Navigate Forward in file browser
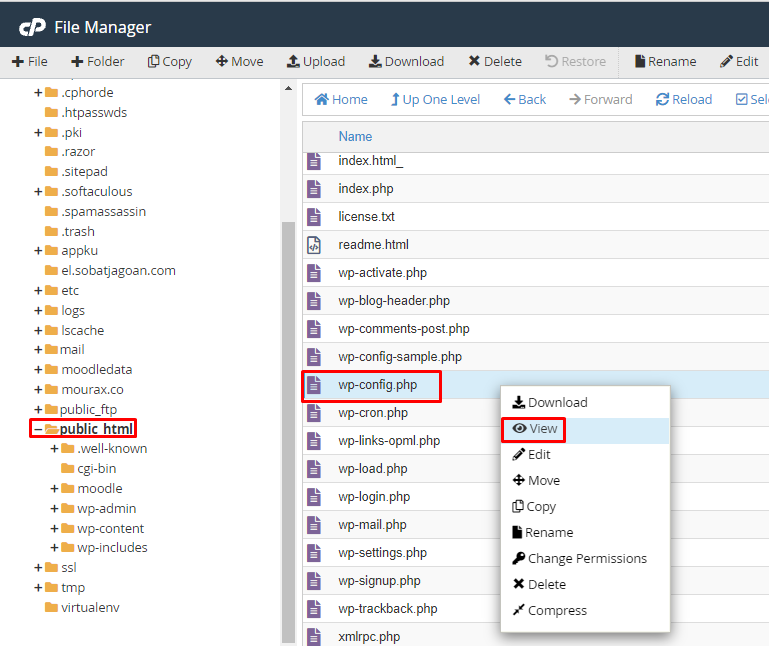Viewport: 769px width, 646px height. tap(601, 100)
